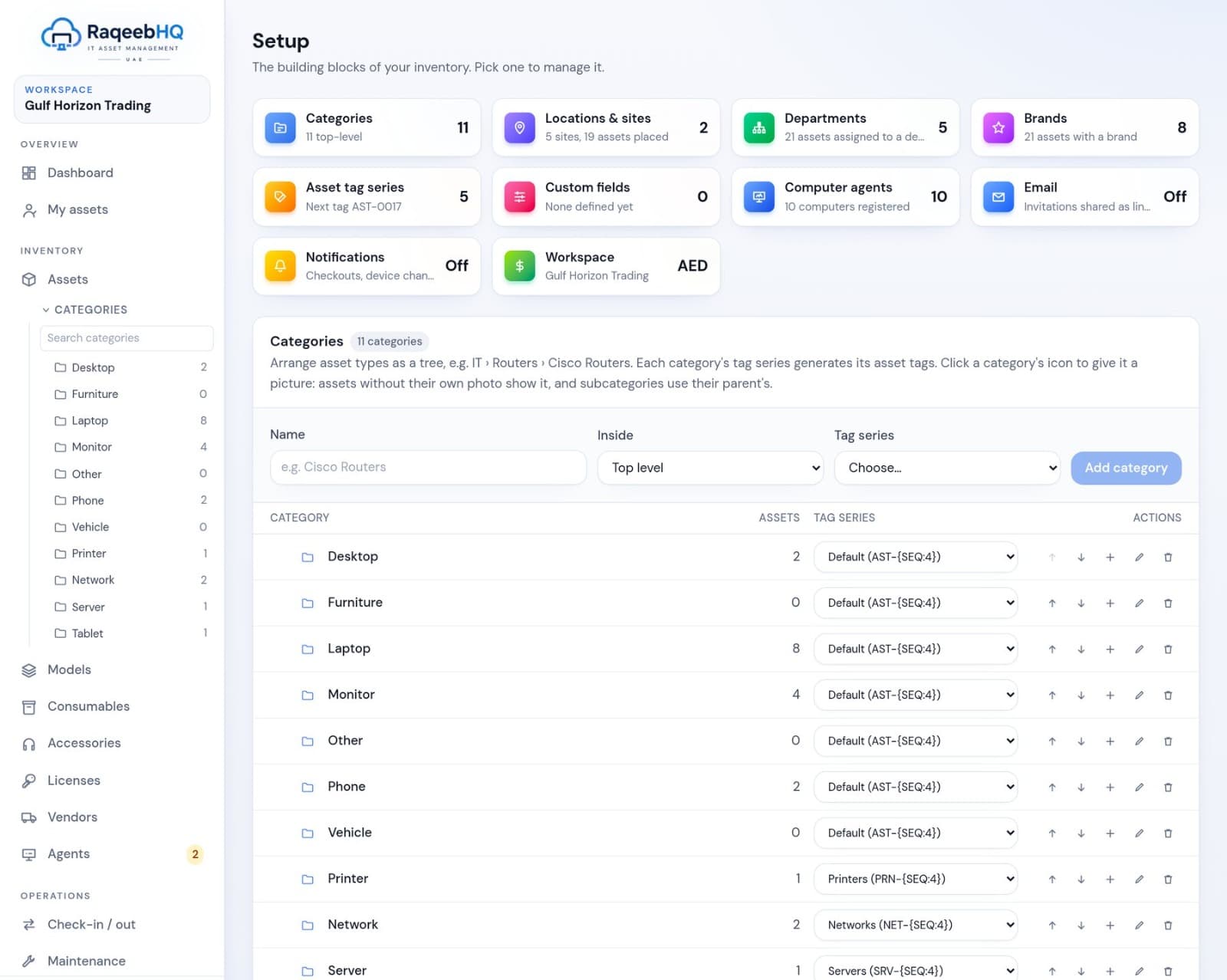
Task: Open Licenses in sidebar
Action: tap(112, 781)
